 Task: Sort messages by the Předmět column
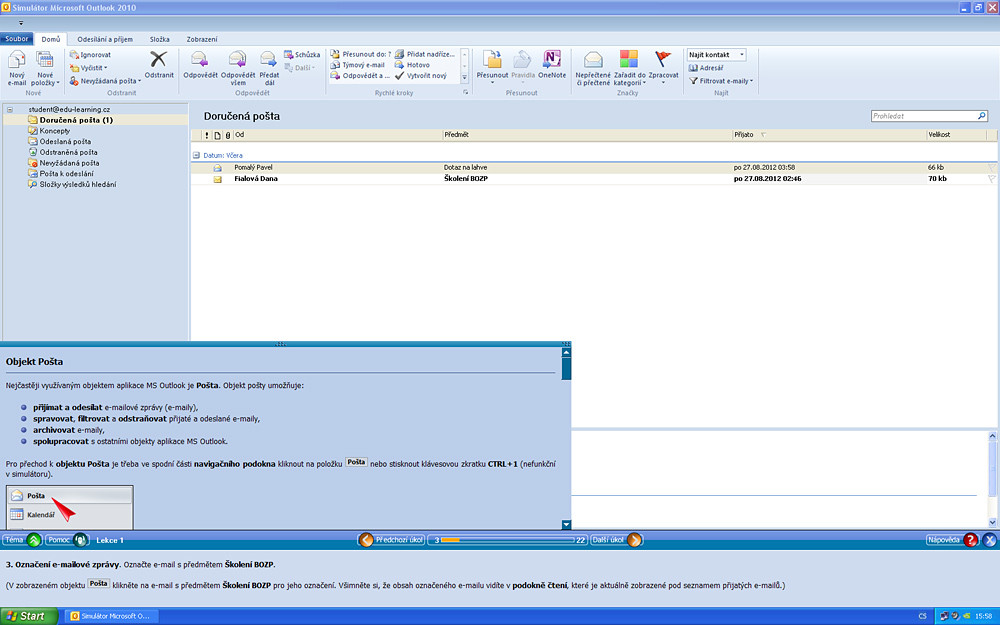[x=587, y=135]
